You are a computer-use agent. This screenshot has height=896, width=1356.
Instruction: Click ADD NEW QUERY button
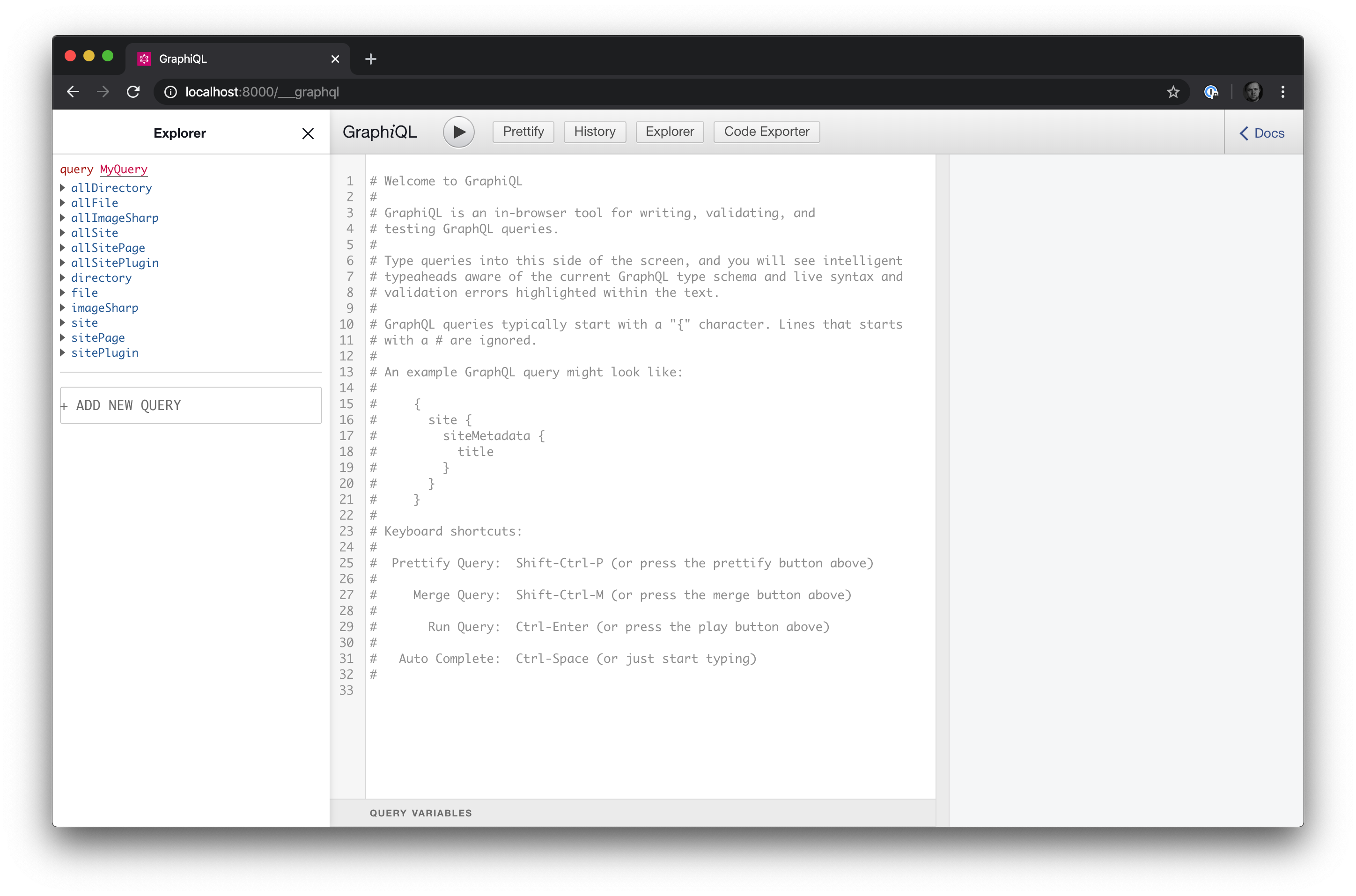click(x=191, y=404)
